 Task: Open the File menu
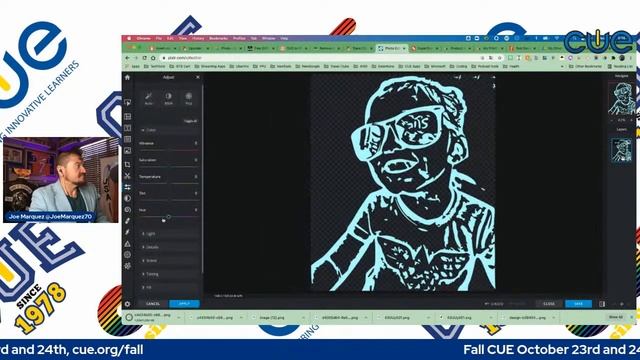pos(159,38)
